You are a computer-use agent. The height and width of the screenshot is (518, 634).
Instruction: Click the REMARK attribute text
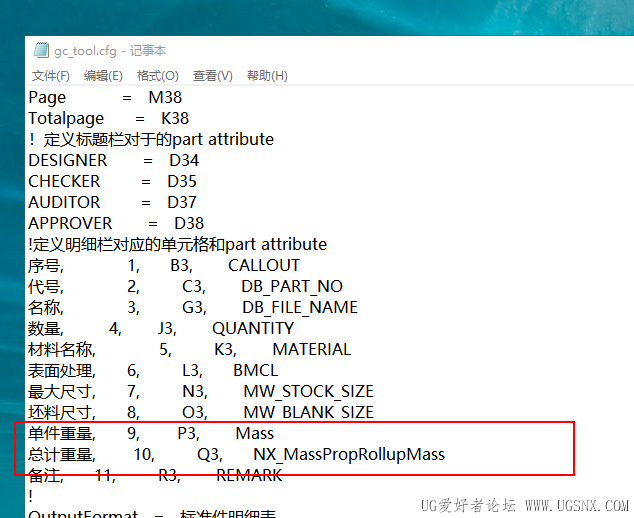point(249,476)
